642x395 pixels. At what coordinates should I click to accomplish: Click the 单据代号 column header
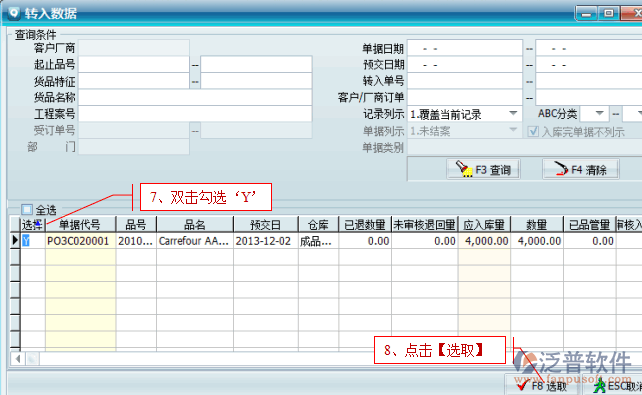tap(80, 224)
